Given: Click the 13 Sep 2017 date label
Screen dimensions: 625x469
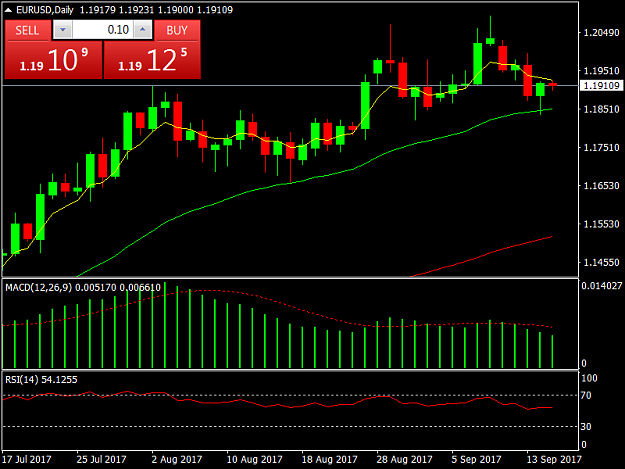Looking at the screenshot, I should click(554, 459).
